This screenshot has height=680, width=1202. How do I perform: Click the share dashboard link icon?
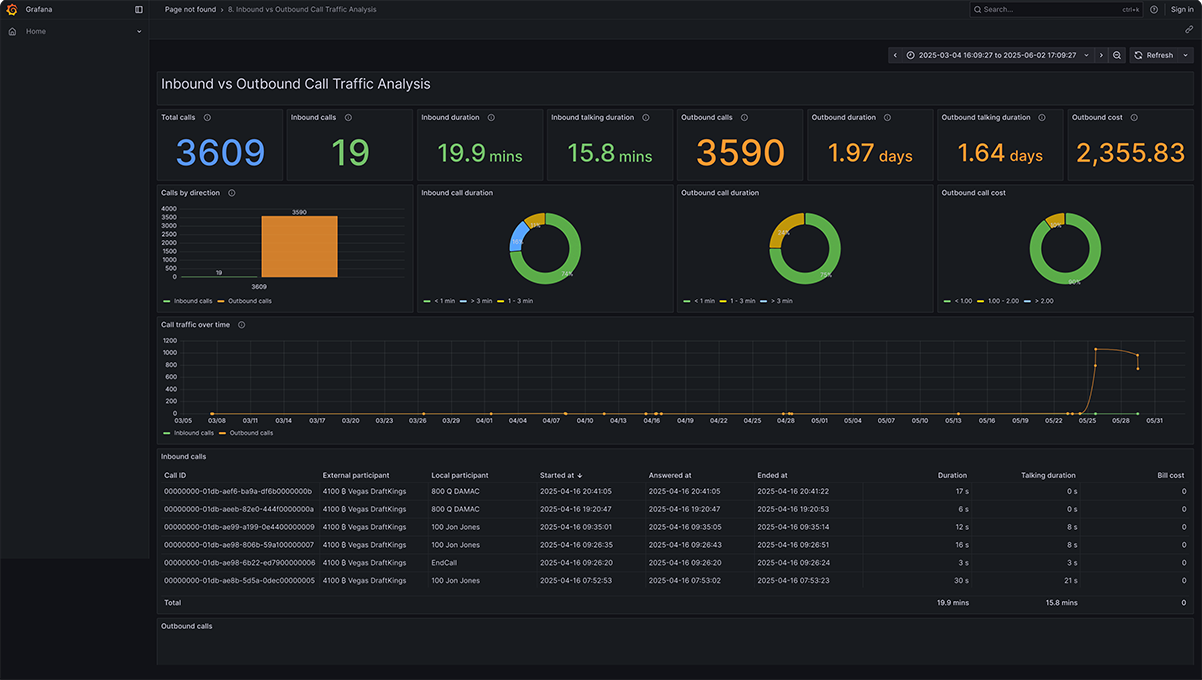[x=1188, y=30]
